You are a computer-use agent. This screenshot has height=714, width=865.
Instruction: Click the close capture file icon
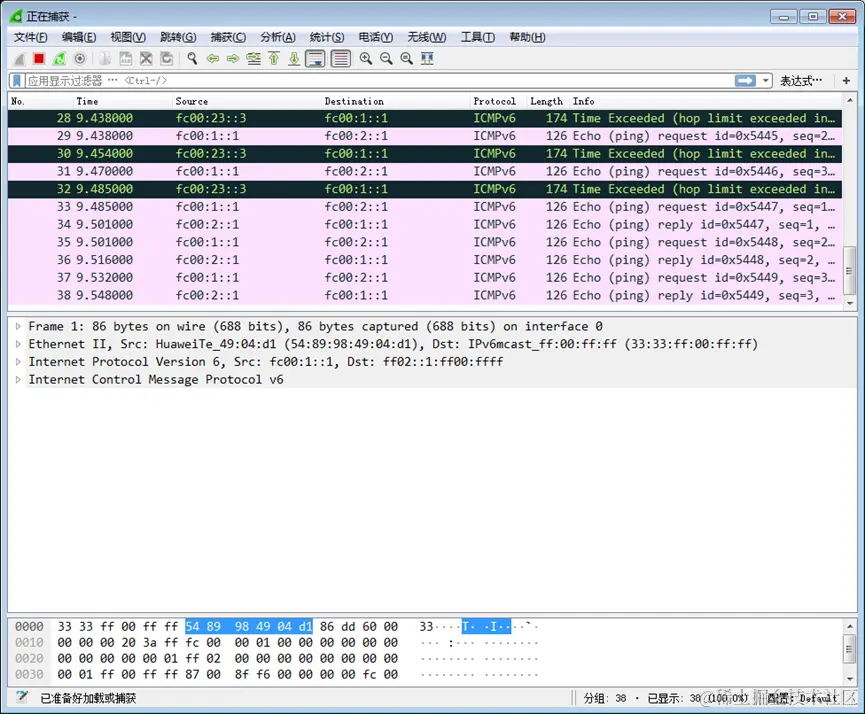(x=146, y=58)
